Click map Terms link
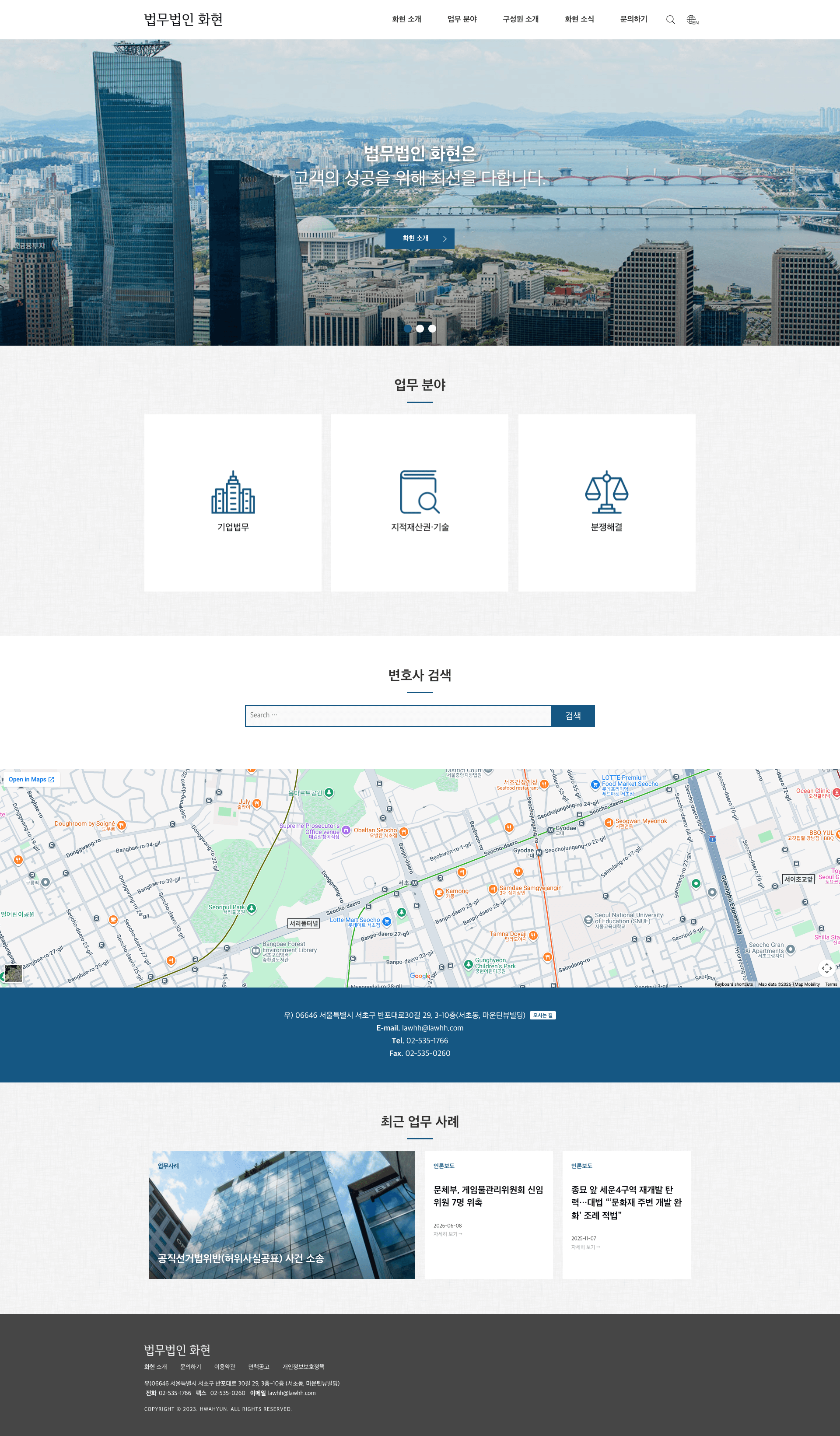Screen dimensions: 840x1436 coord(831,984)
